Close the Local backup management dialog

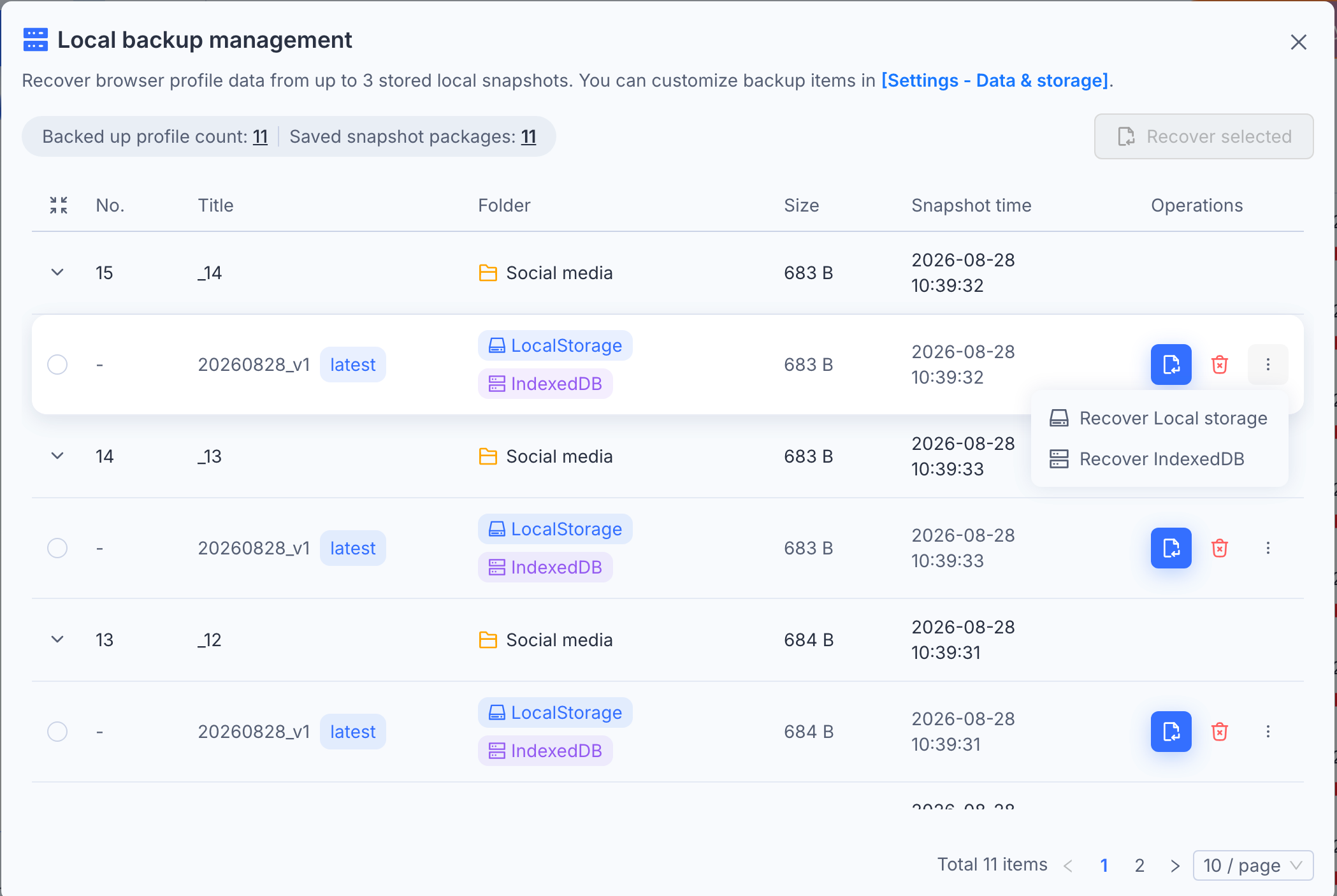coord(1298,42)
